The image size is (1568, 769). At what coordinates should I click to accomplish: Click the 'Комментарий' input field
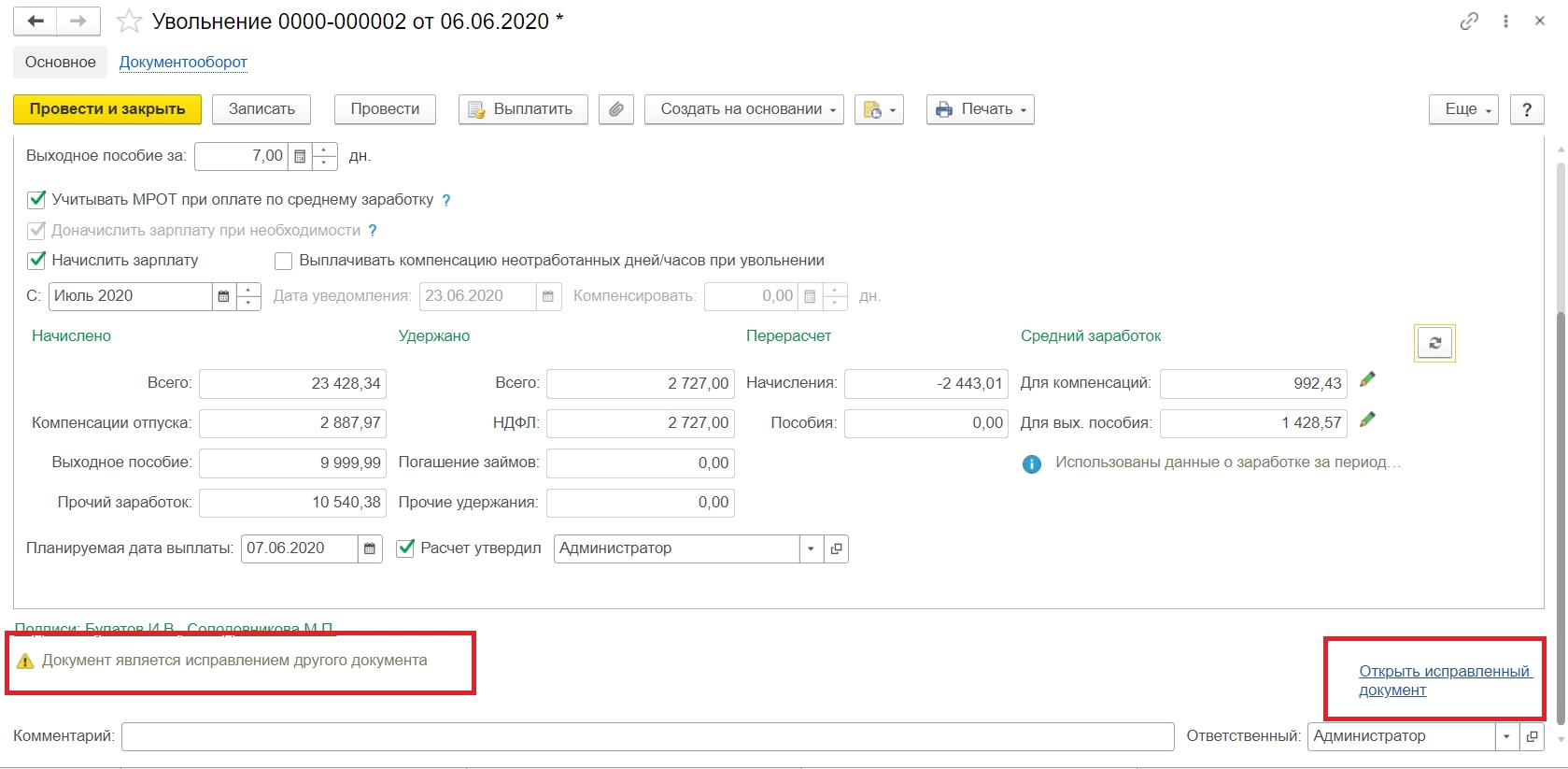click(x=647, y=736)
